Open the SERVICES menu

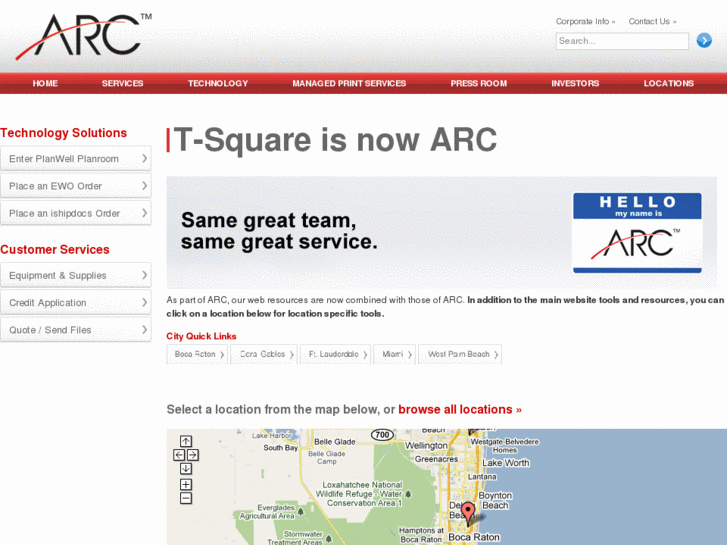122,83
